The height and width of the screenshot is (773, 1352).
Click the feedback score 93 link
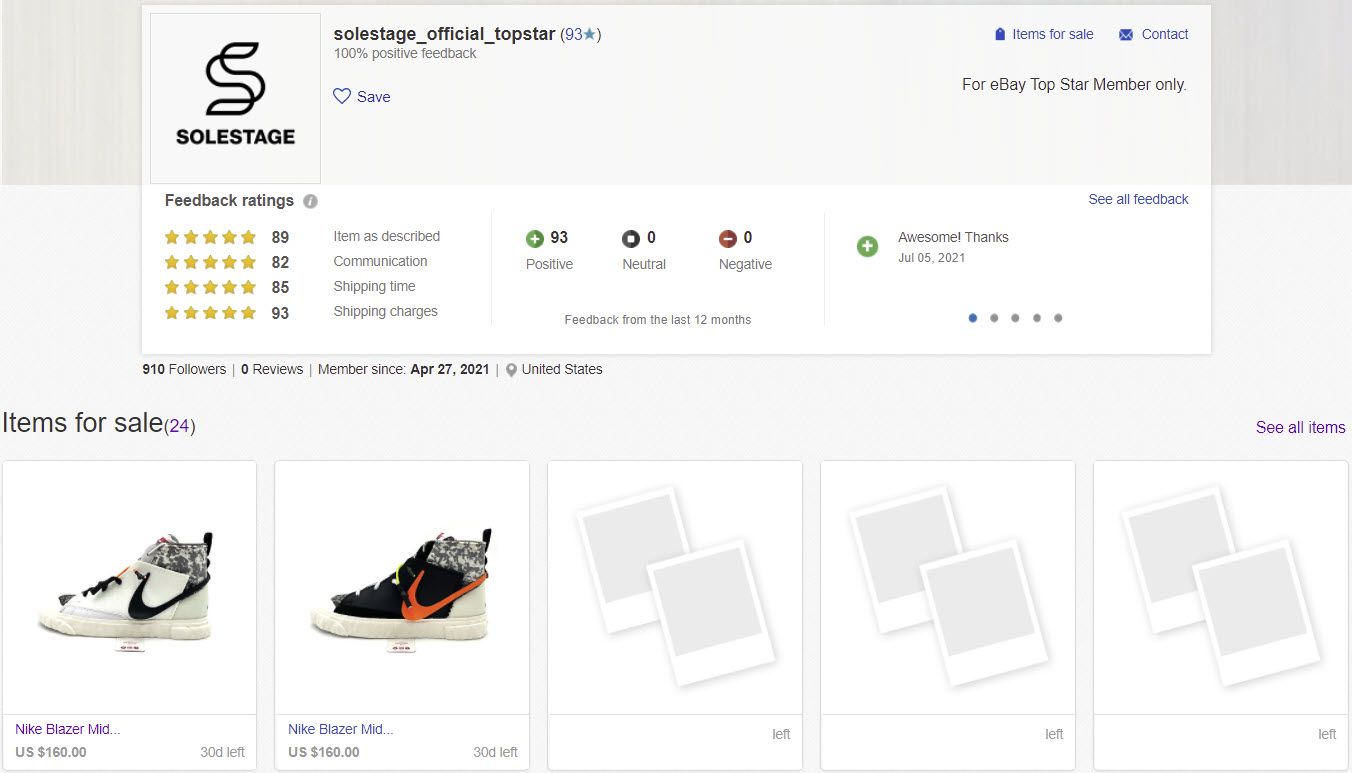(x=573, y=34)
